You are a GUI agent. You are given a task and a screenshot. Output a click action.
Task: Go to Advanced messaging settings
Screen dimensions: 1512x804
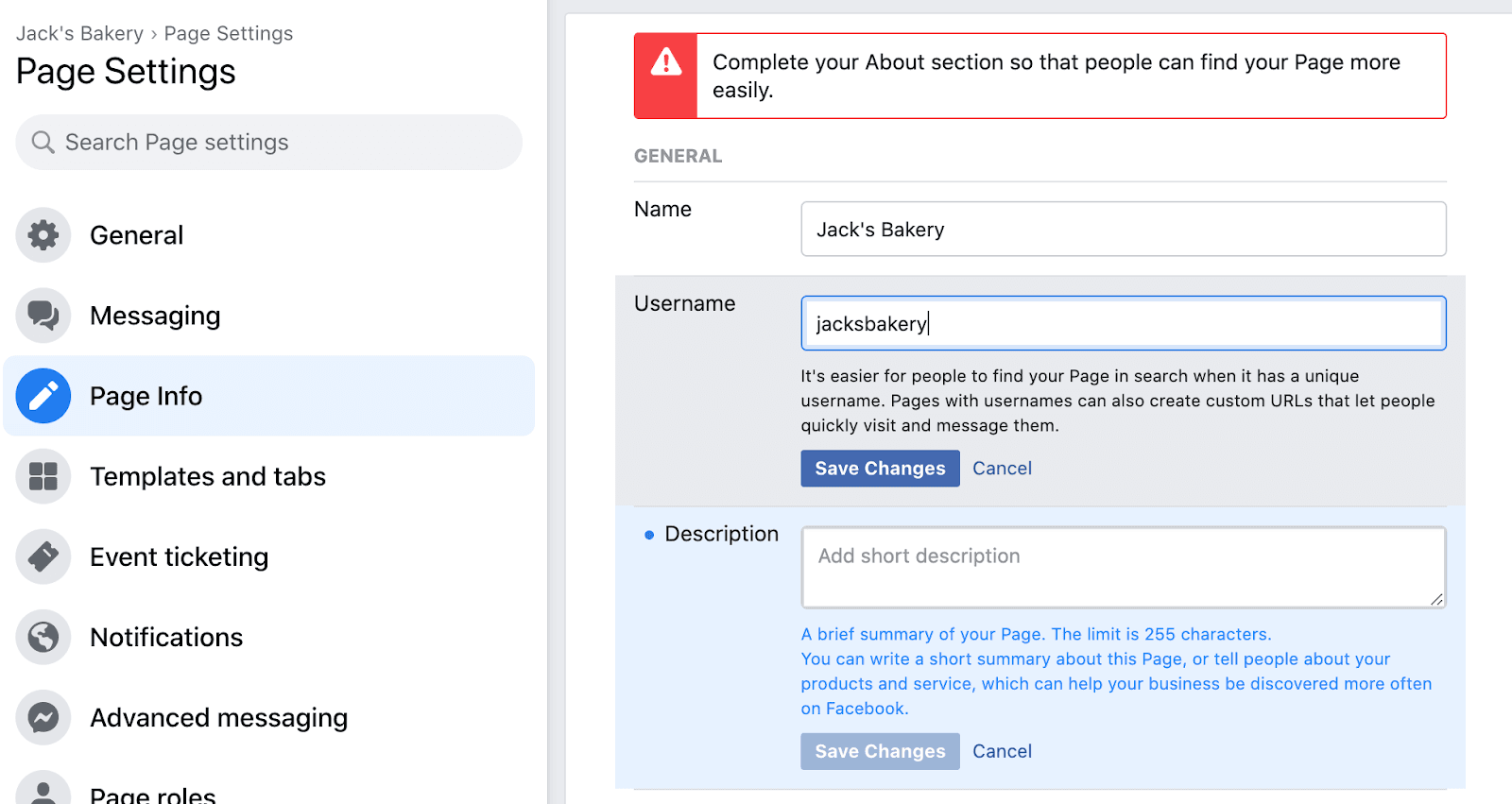[x=219, y=718]
